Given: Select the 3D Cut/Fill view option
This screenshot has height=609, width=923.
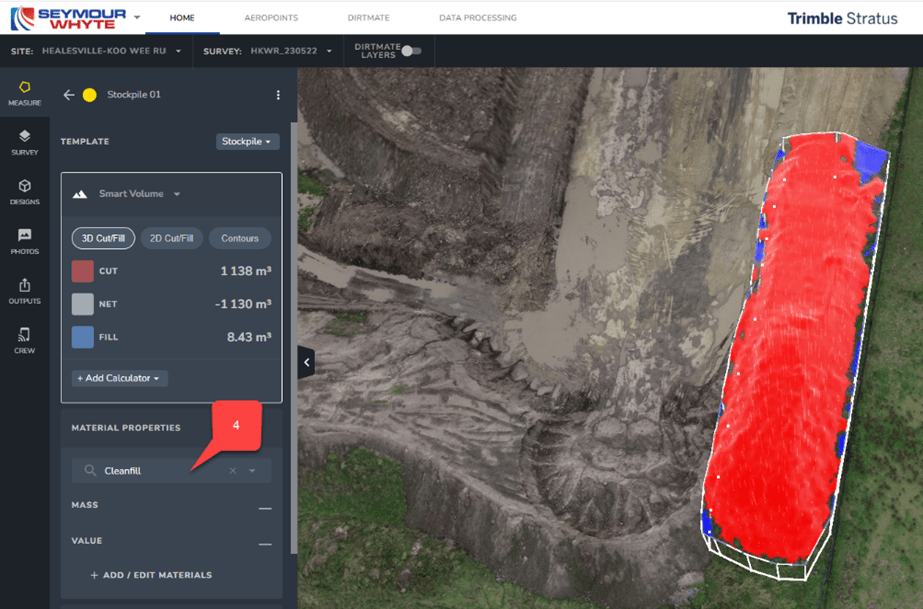Looking at the screenshot, I should pyautogui.click(x=103, y=238).
